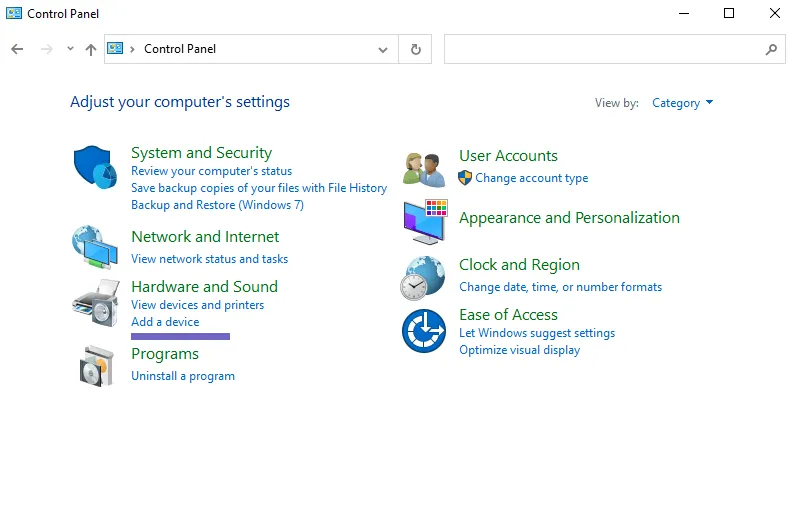Open the User Accounts people icon
This screenshot has height=512, width=796.
(423, 169)
